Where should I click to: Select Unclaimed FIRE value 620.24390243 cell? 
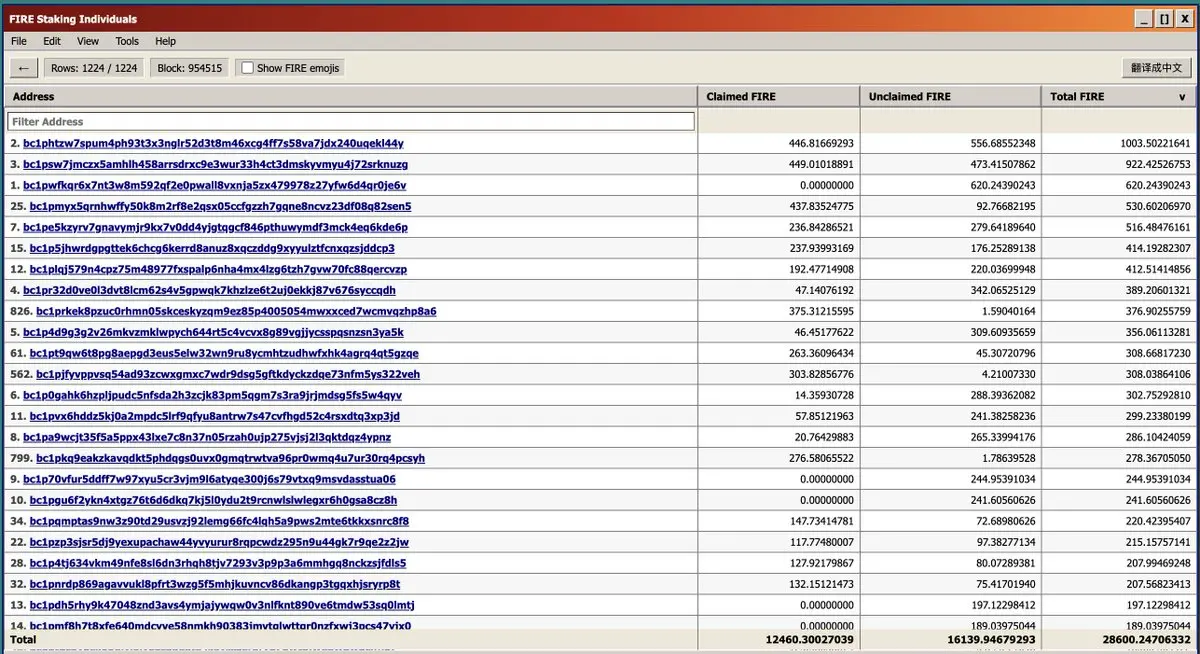click(1002, 186)
